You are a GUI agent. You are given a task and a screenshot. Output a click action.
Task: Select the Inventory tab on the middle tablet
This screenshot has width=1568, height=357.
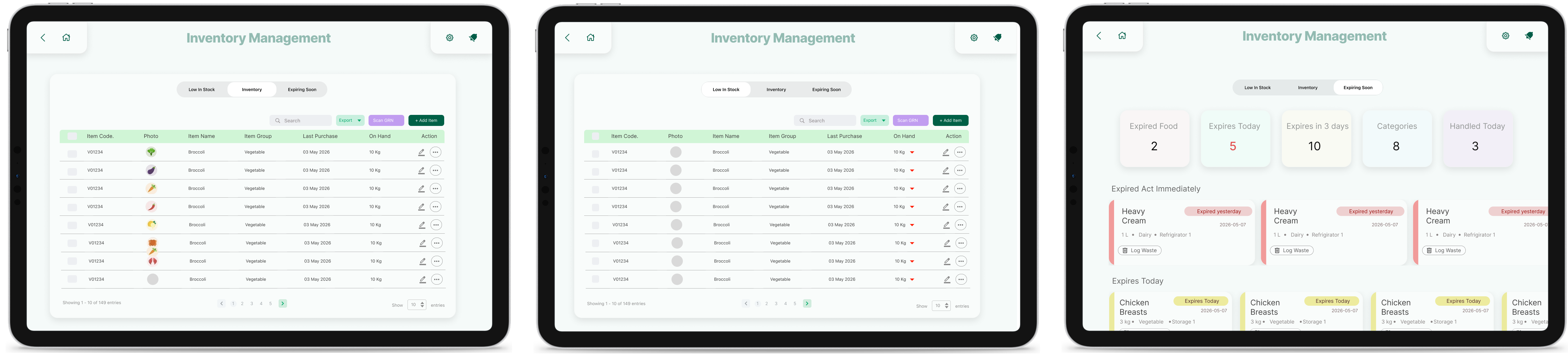[776, 89]
